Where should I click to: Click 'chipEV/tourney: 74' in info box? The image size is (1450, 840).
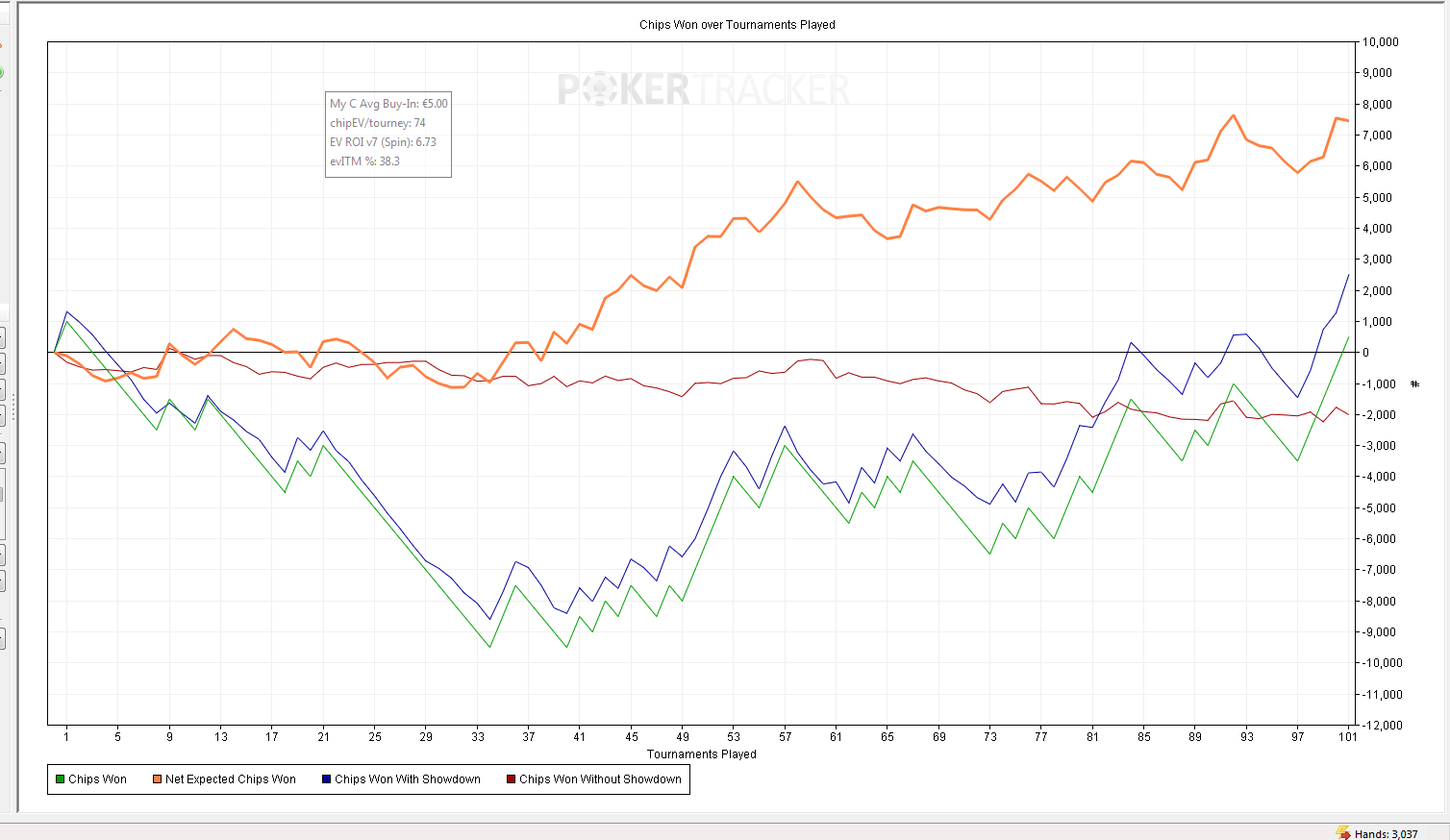pos(378,123)
